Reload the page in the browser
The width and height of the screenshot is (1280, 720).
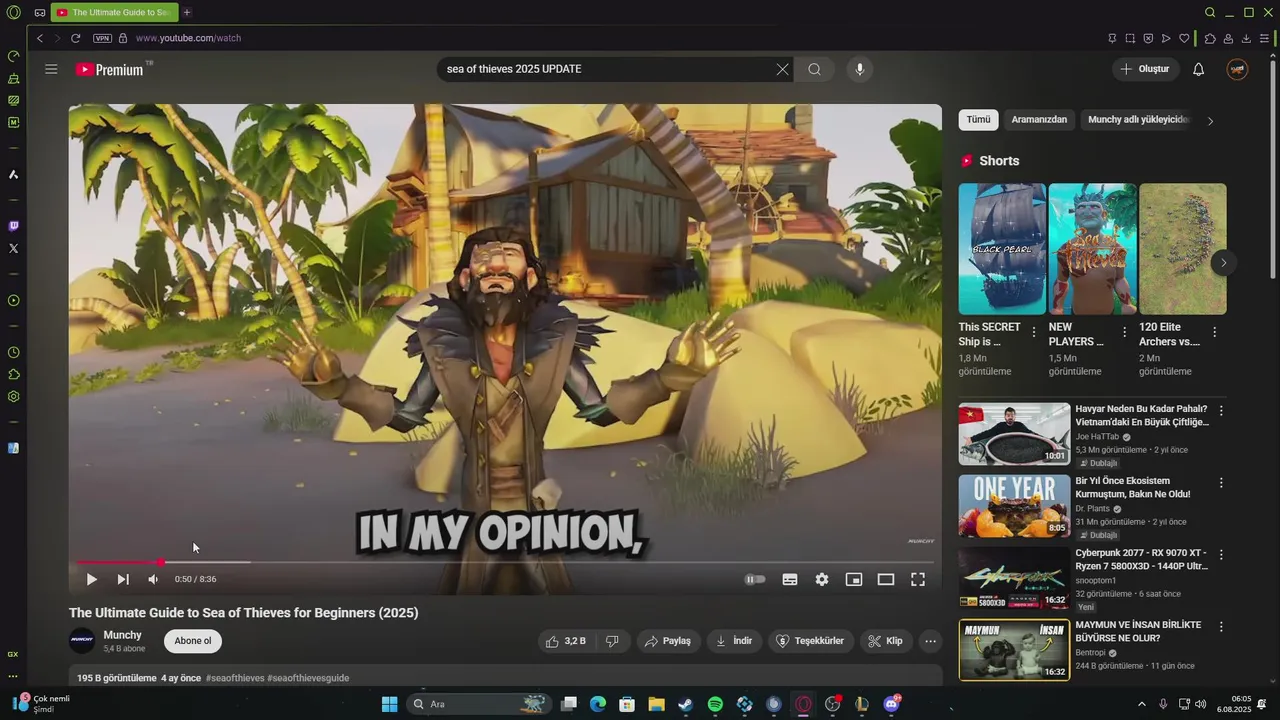pyautogui.click(x=75, y=38)
